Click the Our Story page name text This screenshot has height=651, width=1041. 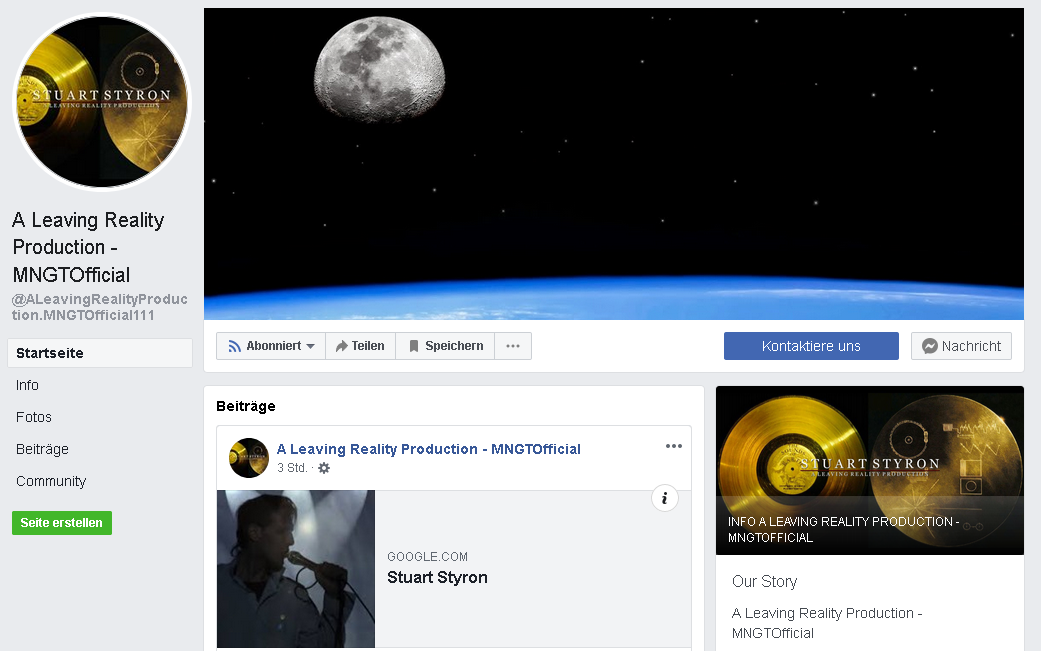(x=827, y=623)
